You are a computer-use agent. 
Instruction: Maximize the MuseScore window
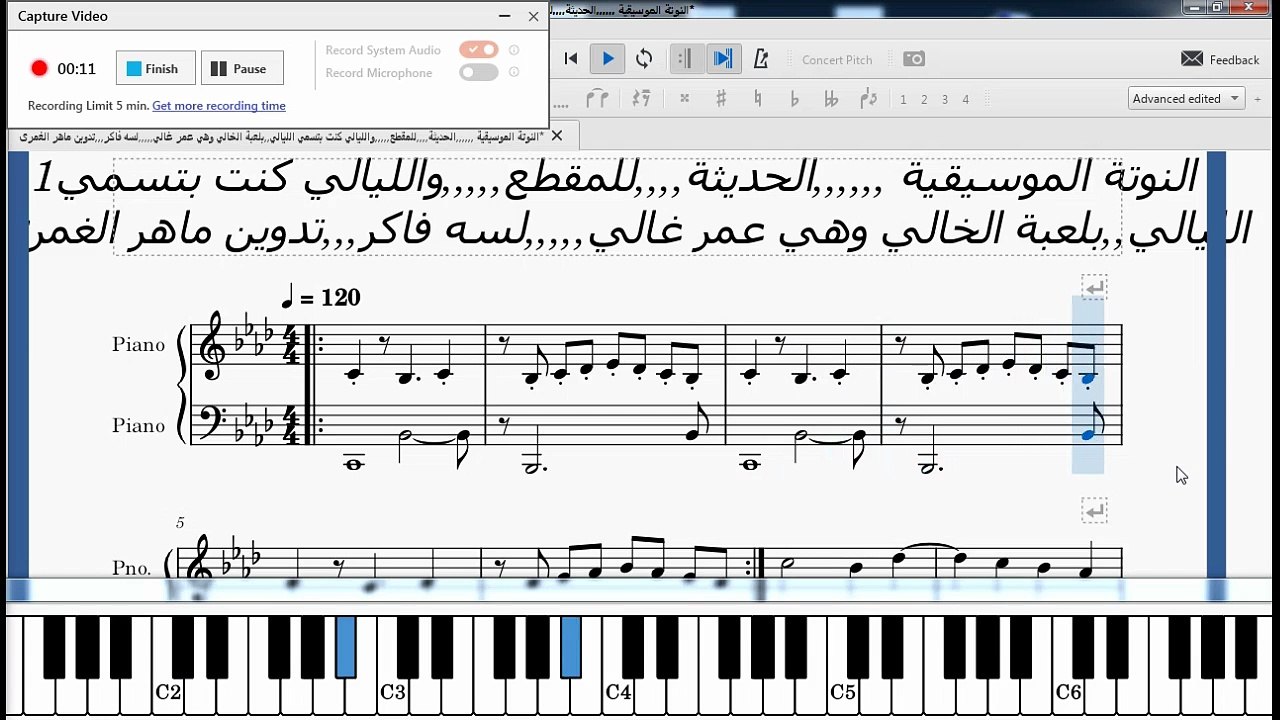1217,7
